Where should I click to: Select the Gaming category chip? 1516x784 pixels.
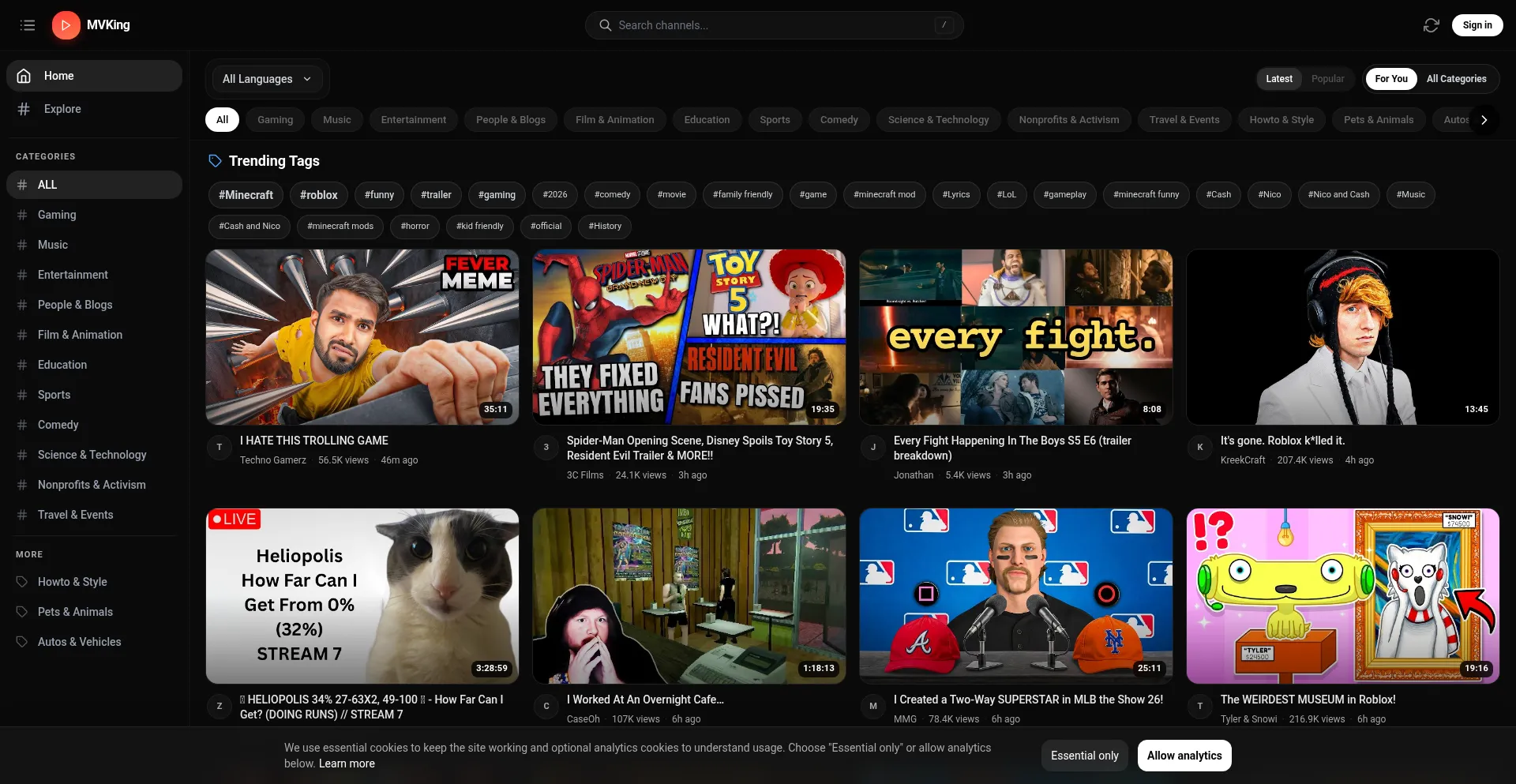(x=275, y=120)
